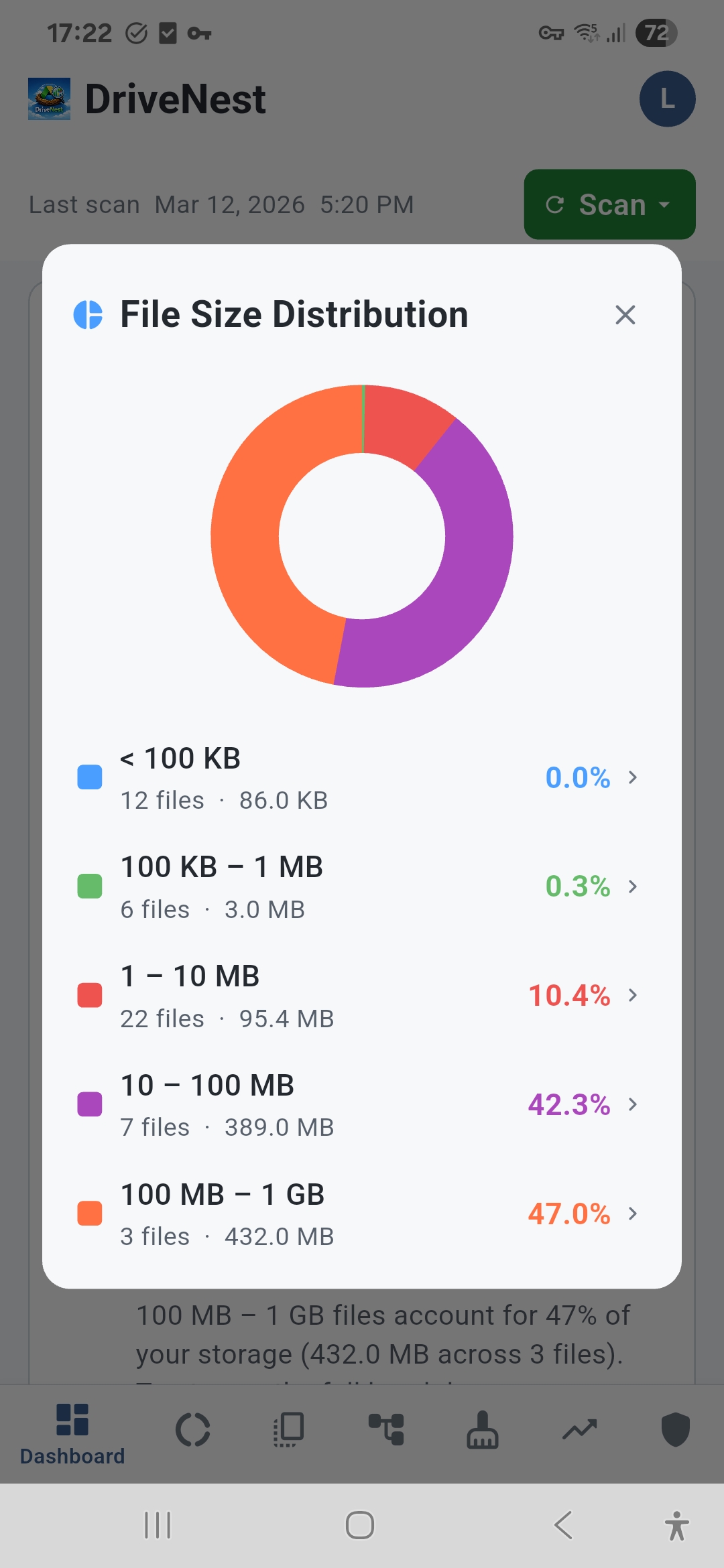The width and height of the screenshot is (724, 1568).
Task: Open the storage rings section in bottom navigation
Action: tap(194, 1427)
